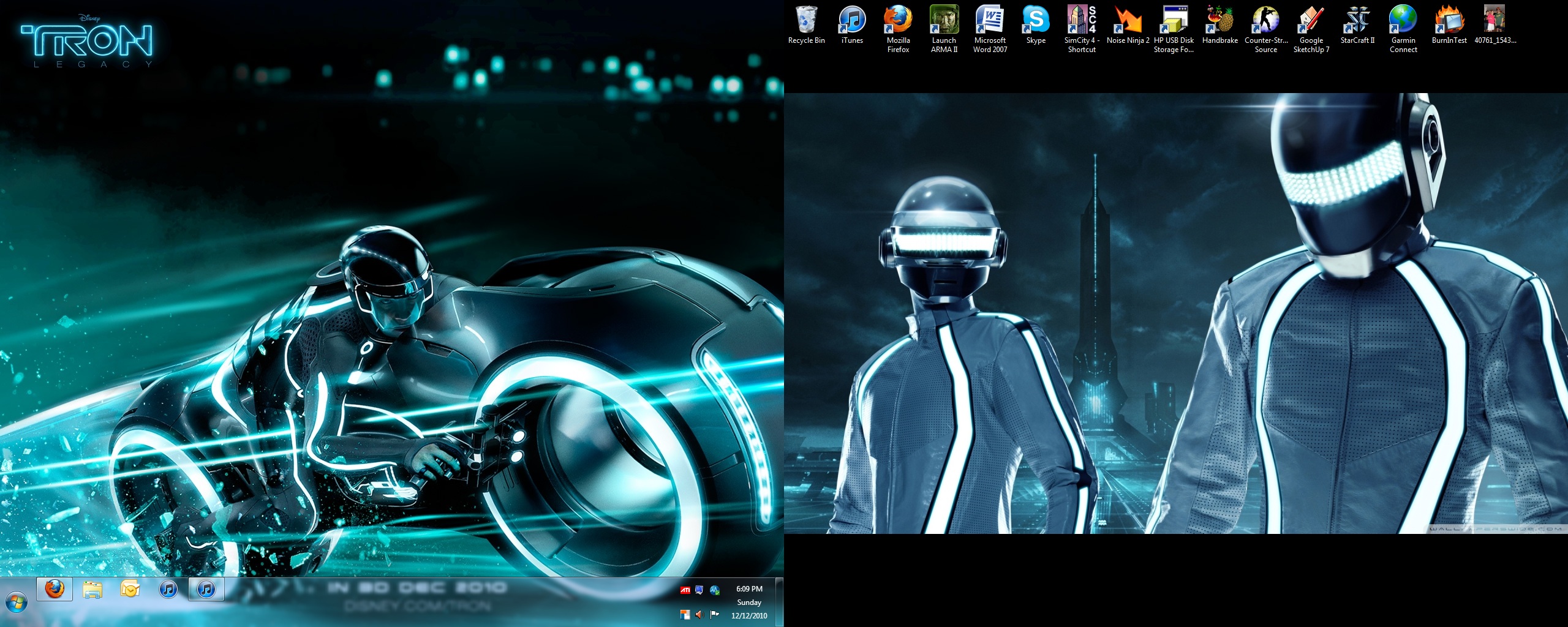Click the Launch ARMA II desktop icon

click(x=944, y=29)
